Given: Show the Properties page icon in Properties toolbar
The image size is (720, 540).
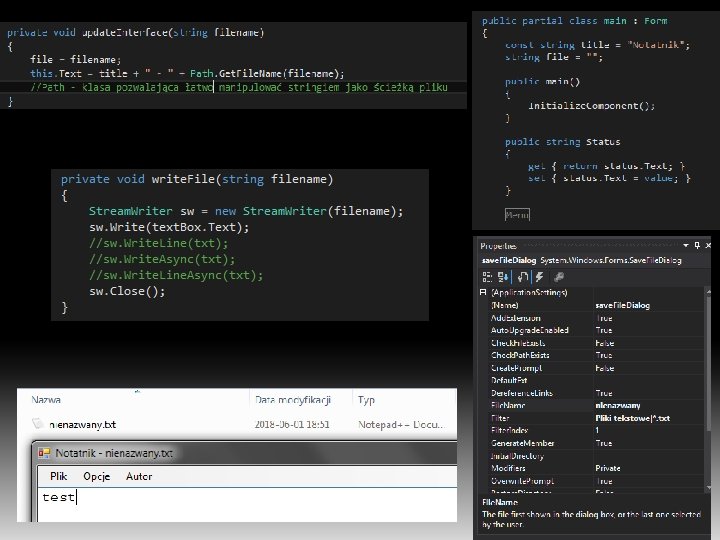Looking at the screenshot, I should click(523, 277).
